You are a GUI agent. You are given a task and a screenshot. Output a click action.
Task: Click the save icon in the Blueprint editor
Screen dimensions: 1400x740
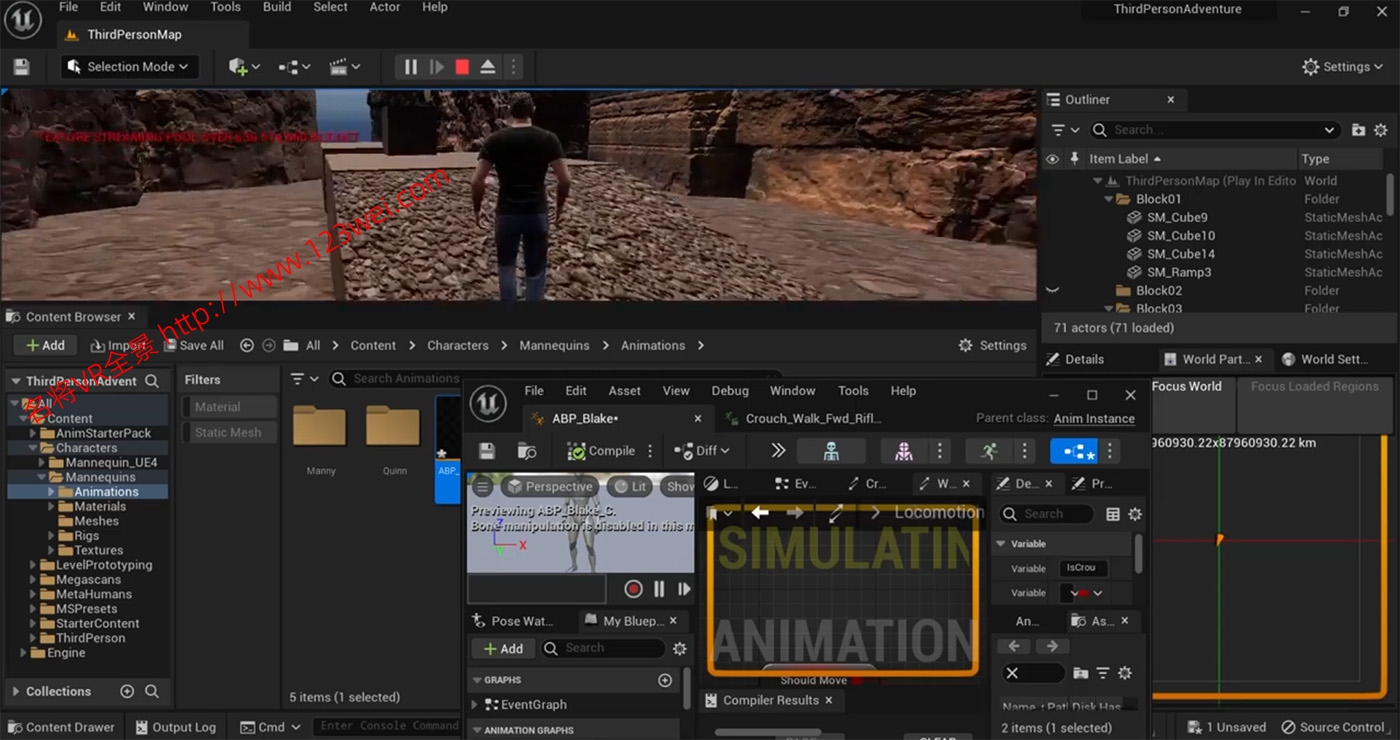coord(487,450)
